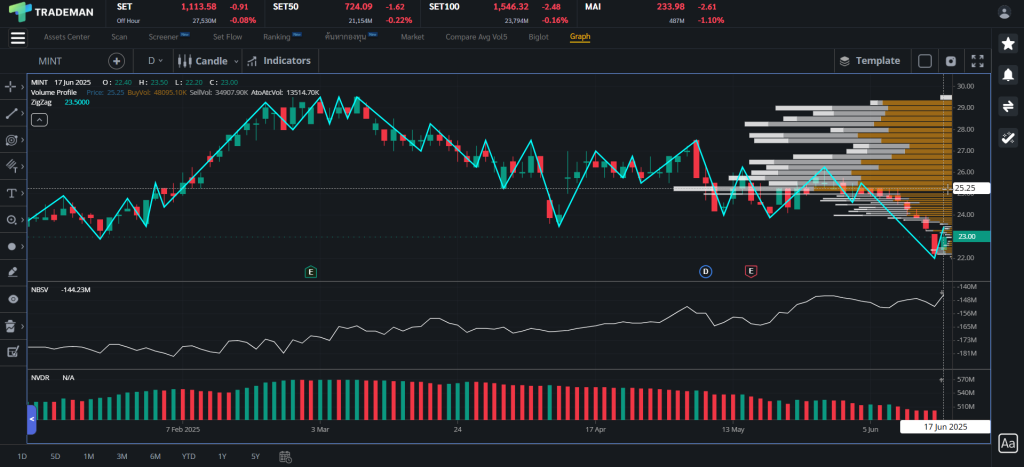Image resolution: width=1024 pixels, height=467 pixels.
Task: Select the trend line drawing tool
Action: 13,114
